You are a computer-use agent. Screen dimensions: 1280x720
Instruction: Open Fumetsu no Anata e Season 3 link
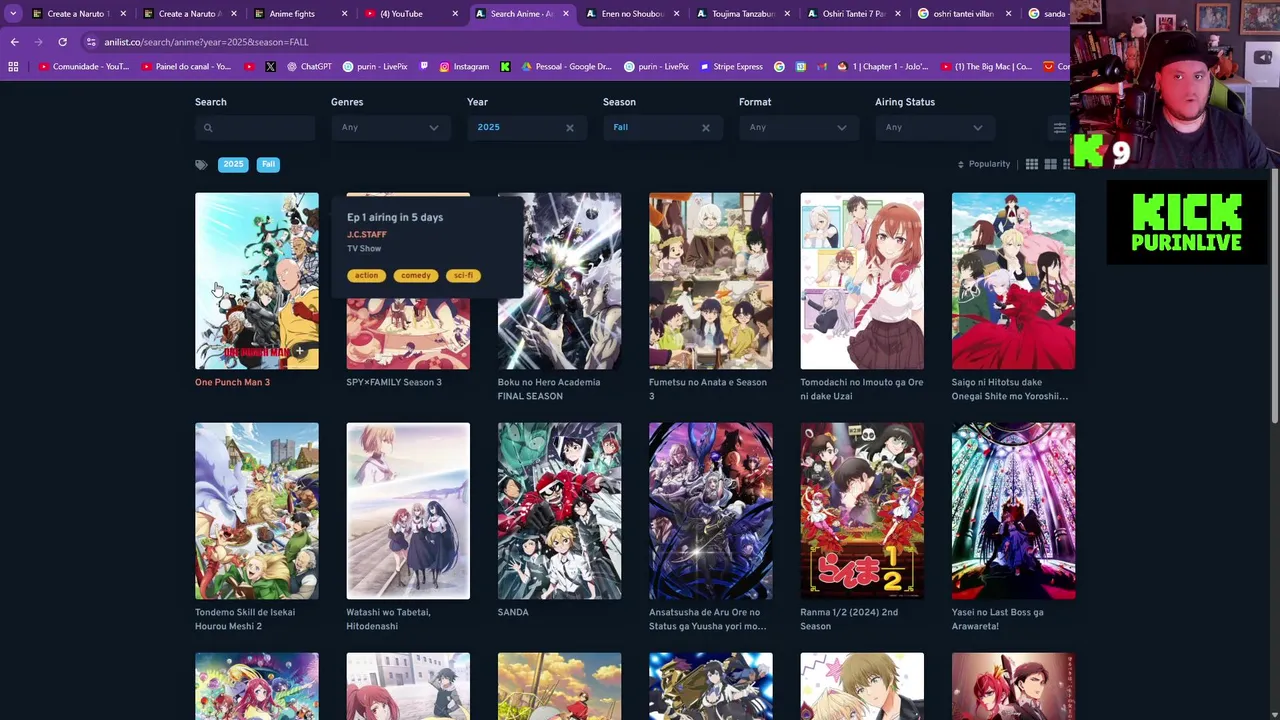point(708,389)
